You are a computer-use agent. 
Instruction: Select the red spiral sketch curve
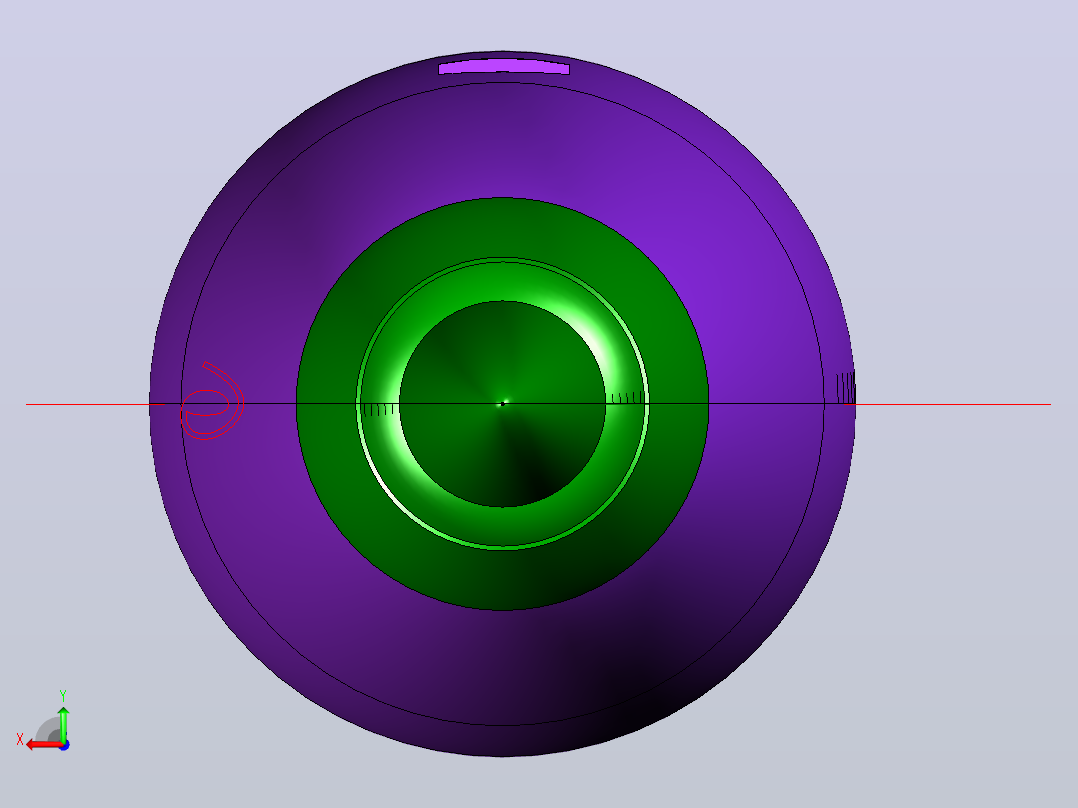[212, 401]
